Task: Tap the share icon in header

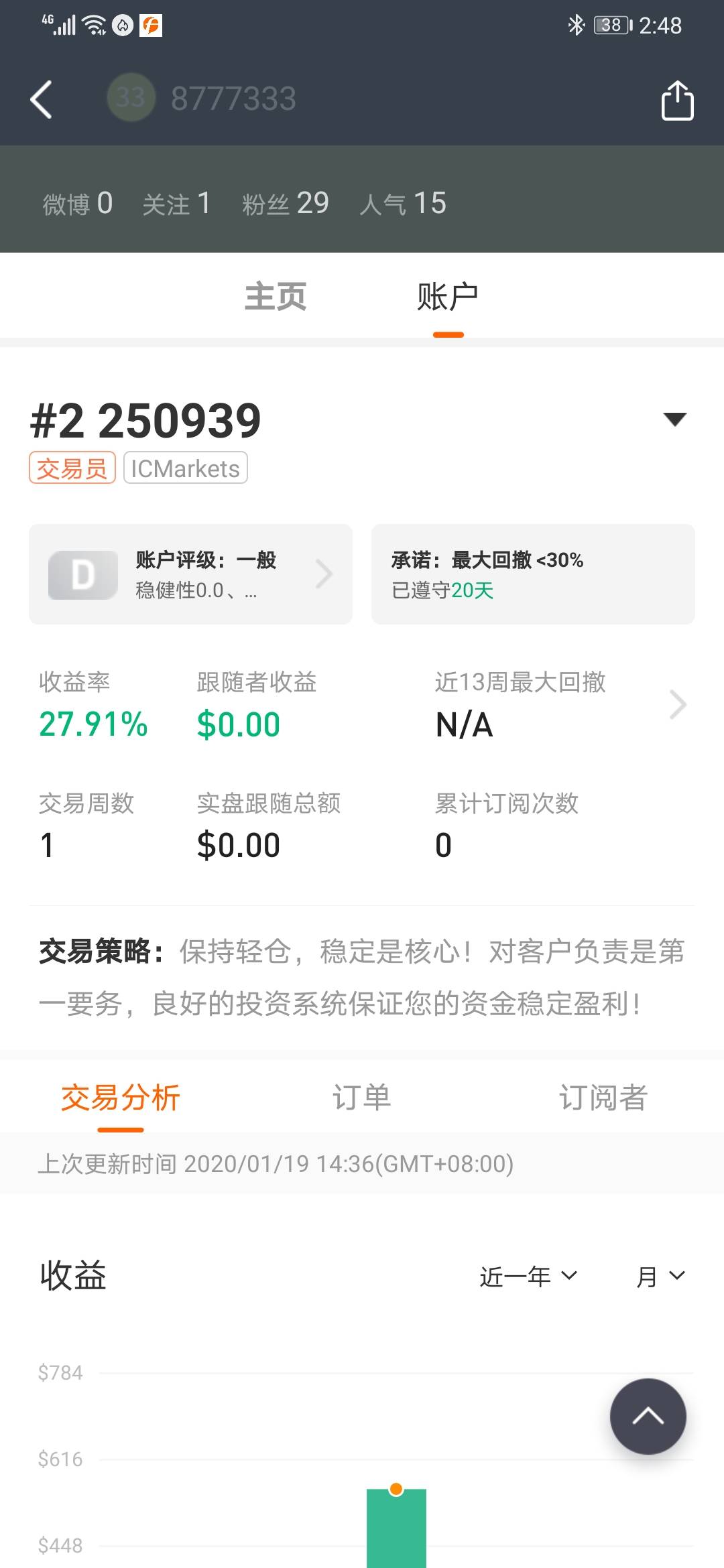Action: click(677, 101)
